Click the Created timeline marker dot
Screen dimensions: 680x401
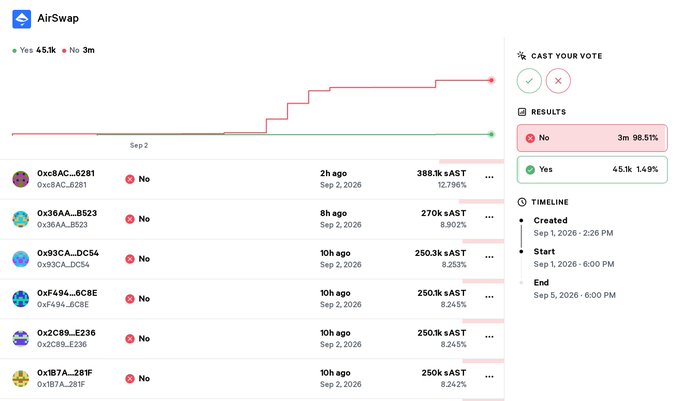coord(521,221)
